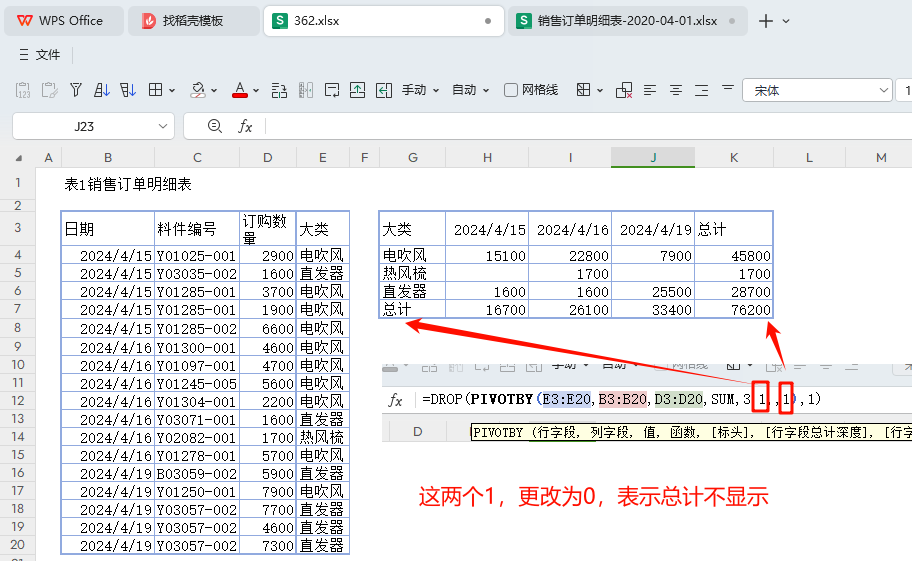The image size is (912, 561).
Task: Toggle wrap text rectangle-arrow icon
Action: click(x=332, y=90)
